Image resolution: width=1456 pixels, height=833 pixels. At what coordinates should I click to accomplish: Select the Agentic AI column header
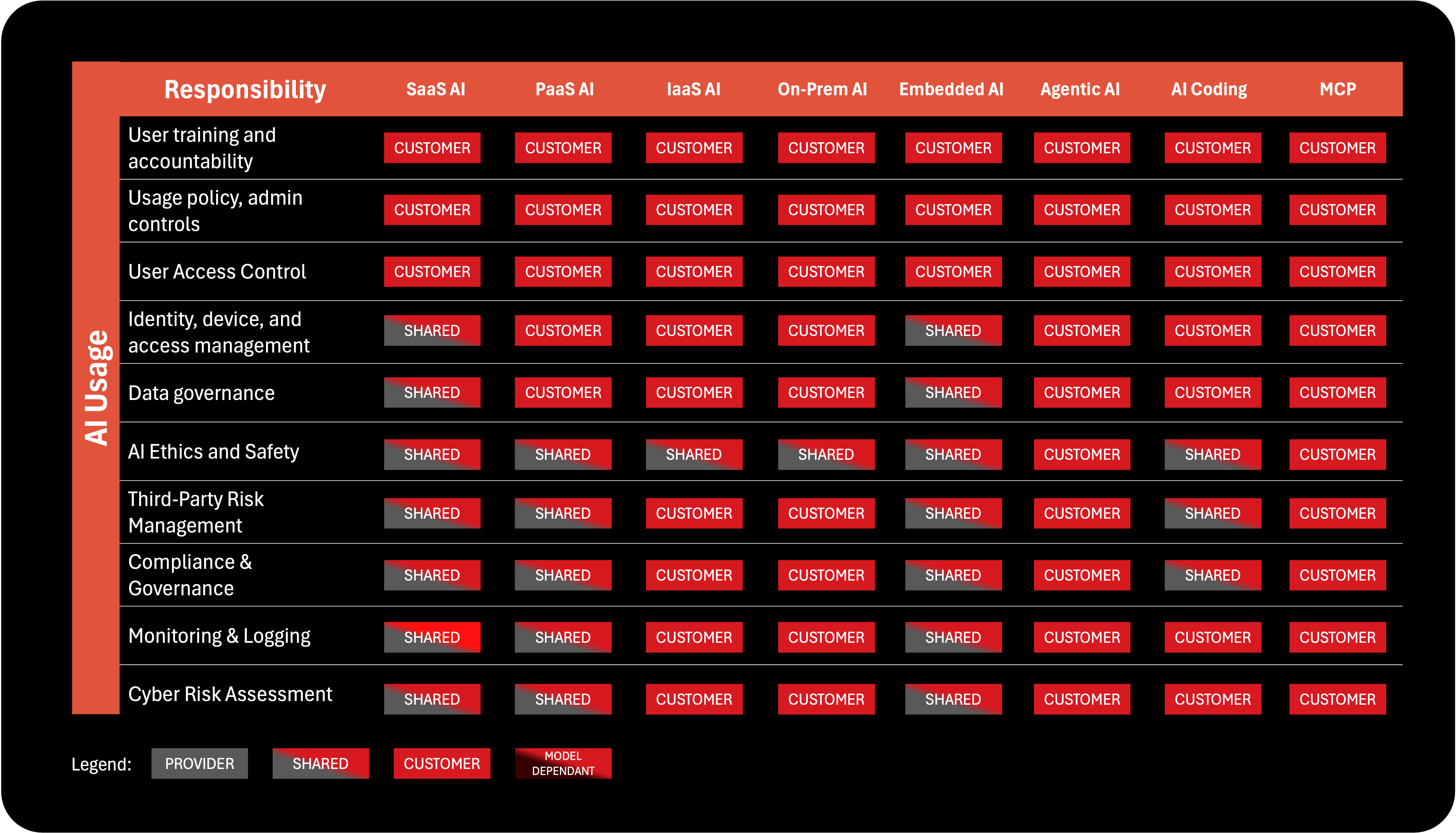pyautogui.click(x=1080, y=89)
